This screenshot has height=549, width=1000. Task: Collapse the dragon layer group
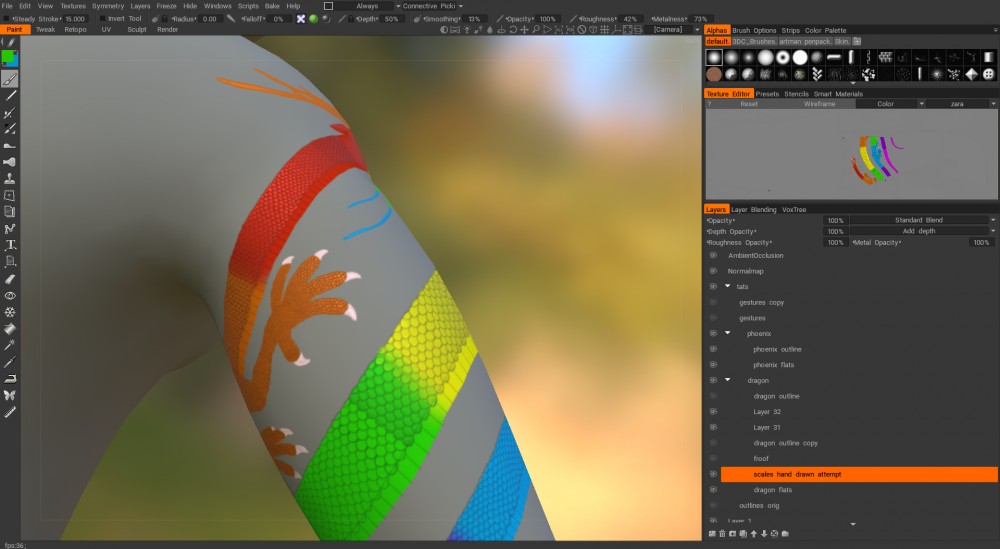coord(728,380)
